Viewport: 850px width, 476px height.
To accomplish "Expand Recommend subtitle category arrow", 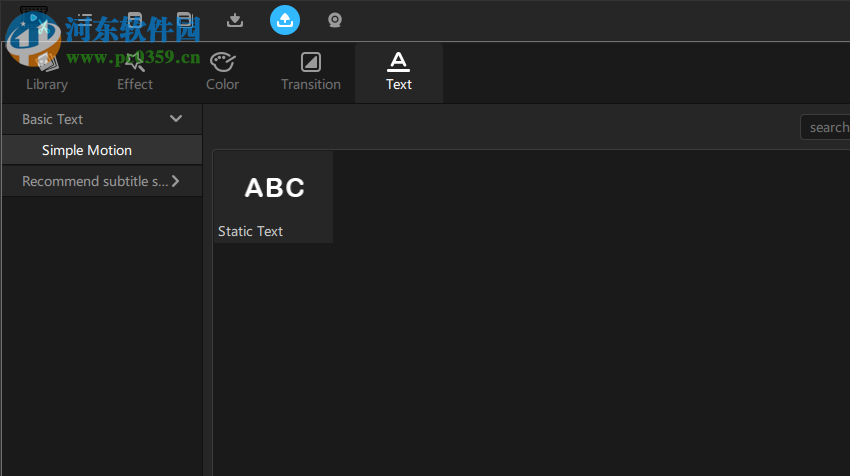I will [176, 181].
